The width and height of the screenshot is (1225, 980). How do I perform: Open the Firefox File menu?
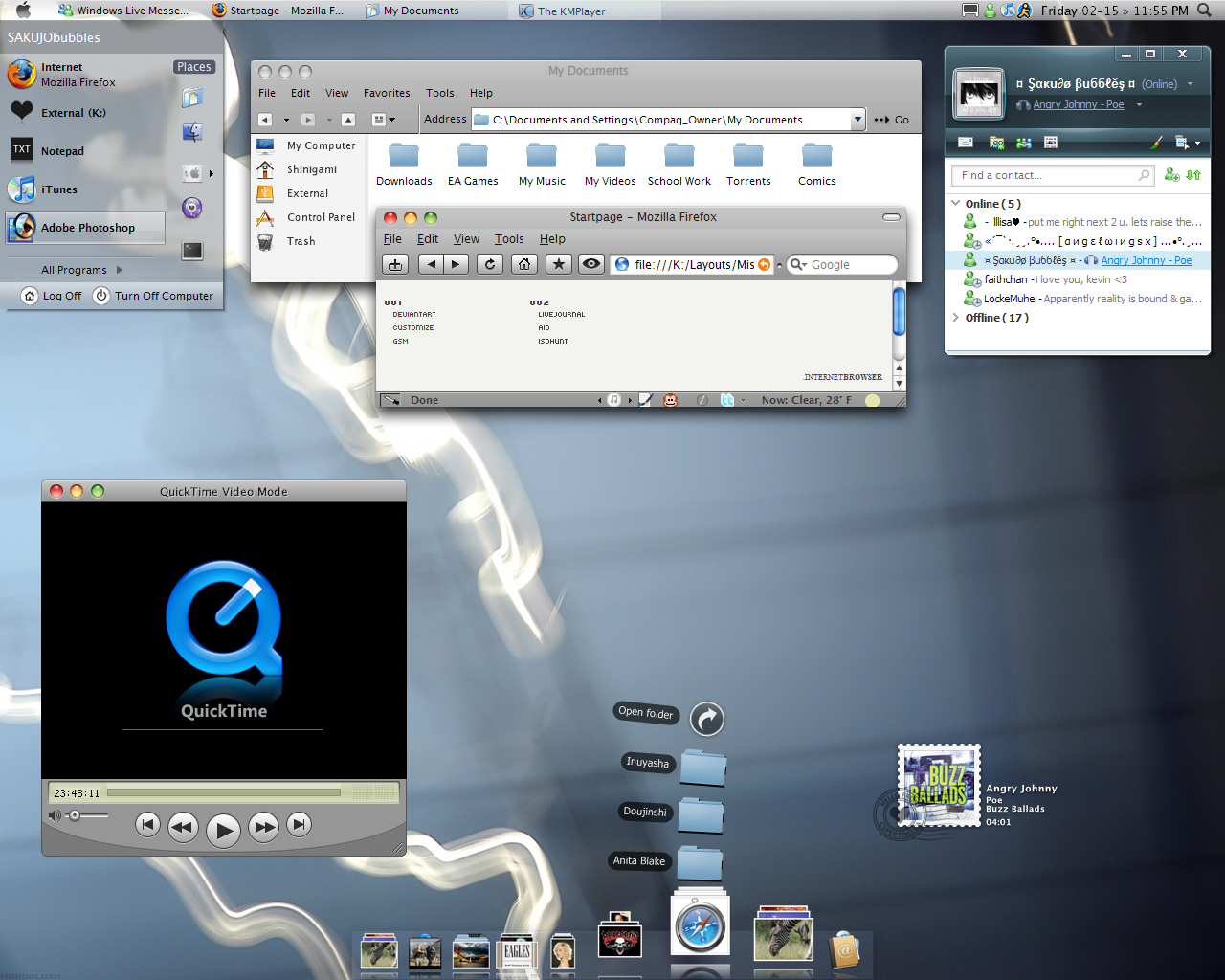[392, 239]
